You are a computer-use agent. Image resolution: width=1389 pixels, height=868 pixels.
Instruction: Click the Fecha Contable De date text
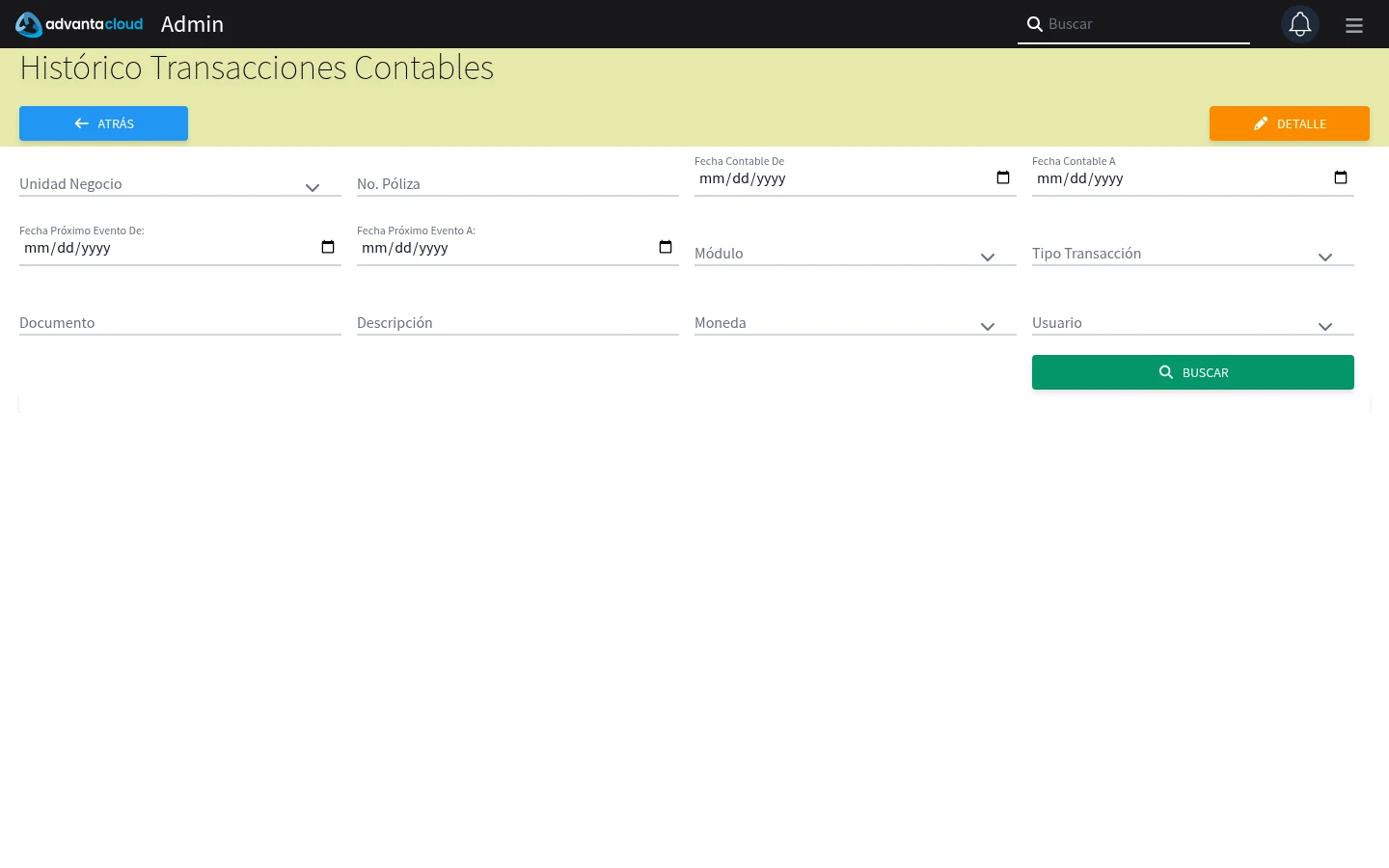point(743,178)
